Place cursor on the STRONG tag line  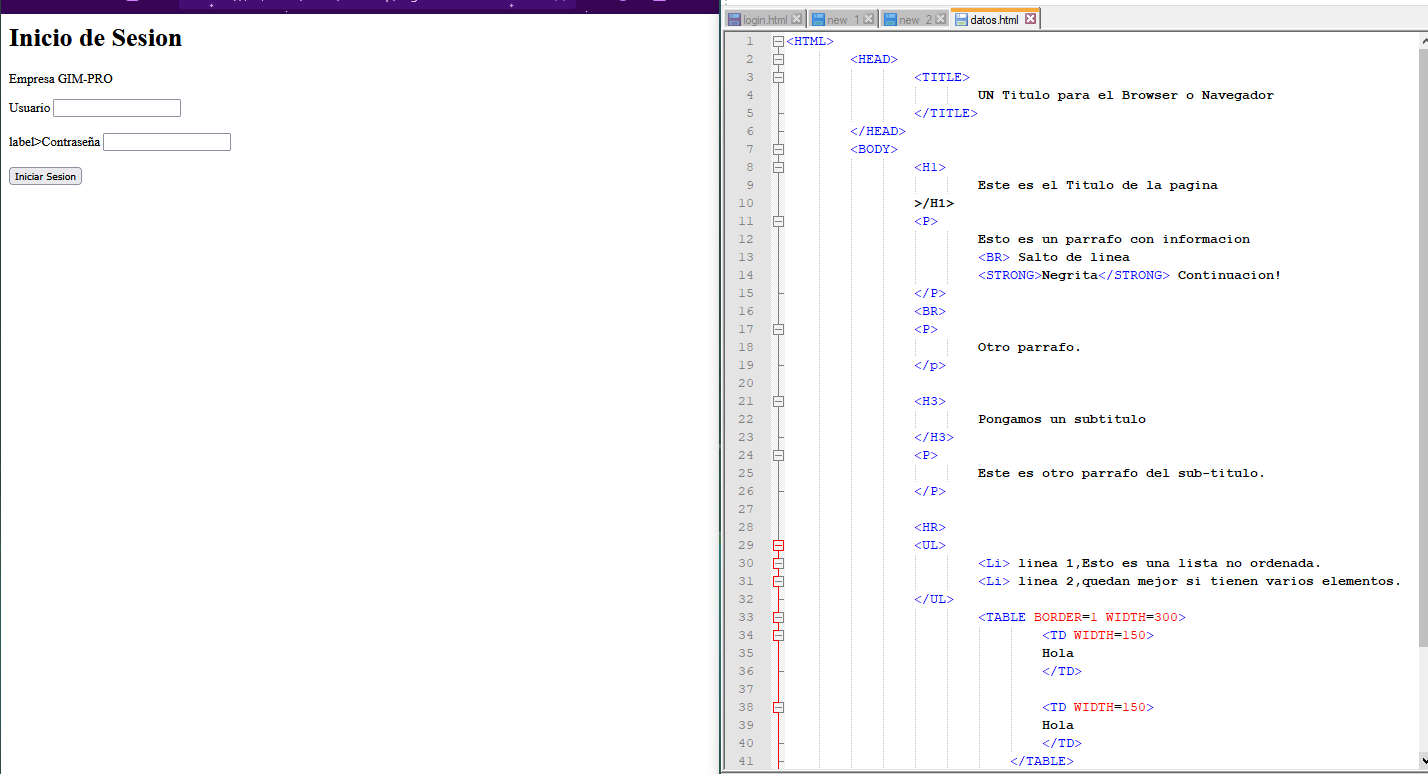pos(1128,275)
